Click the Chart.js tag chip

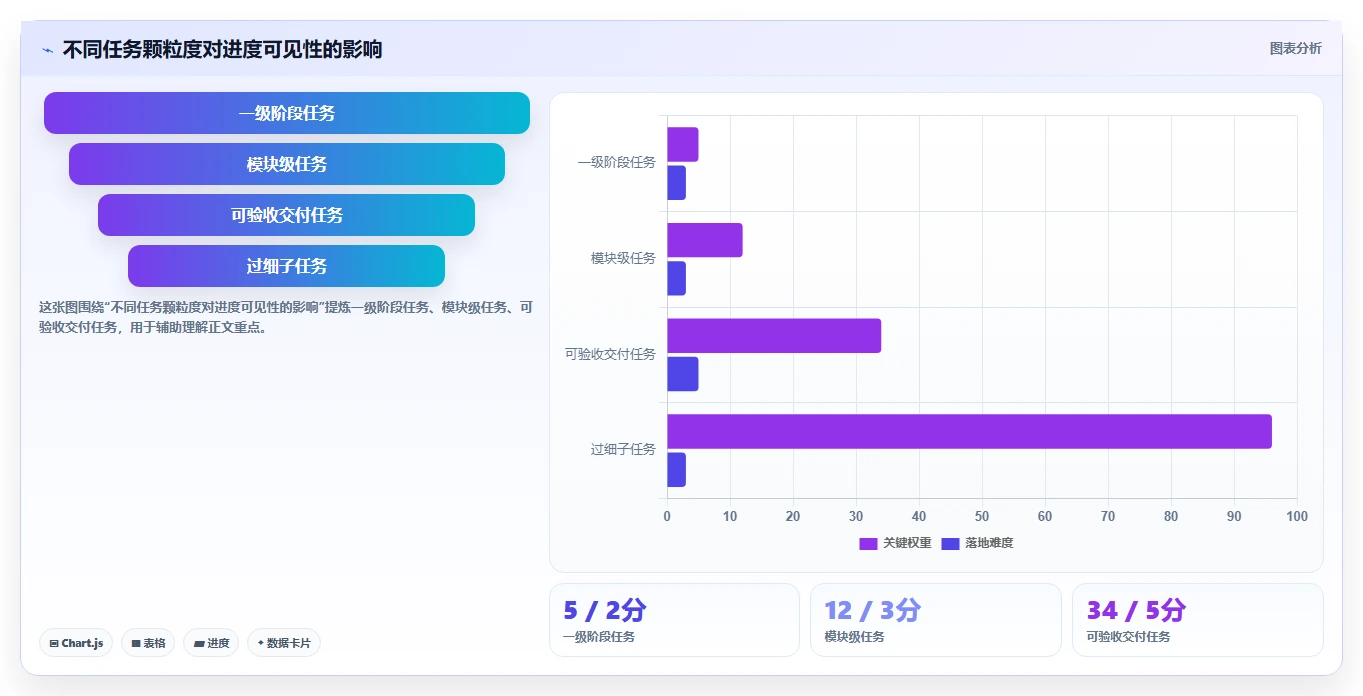coord(76,643)
